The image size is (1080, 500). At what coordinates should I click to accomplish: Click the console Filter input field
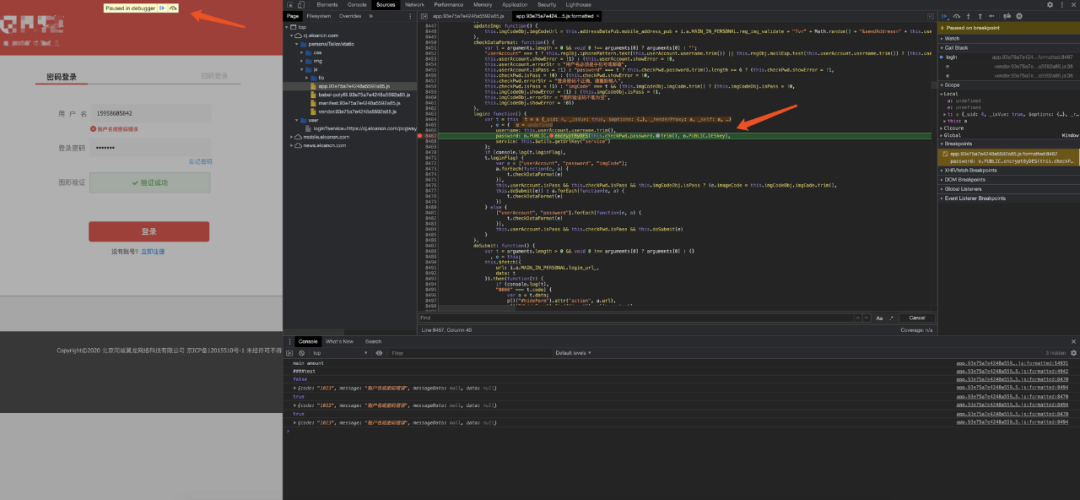(x=468, y=353)
